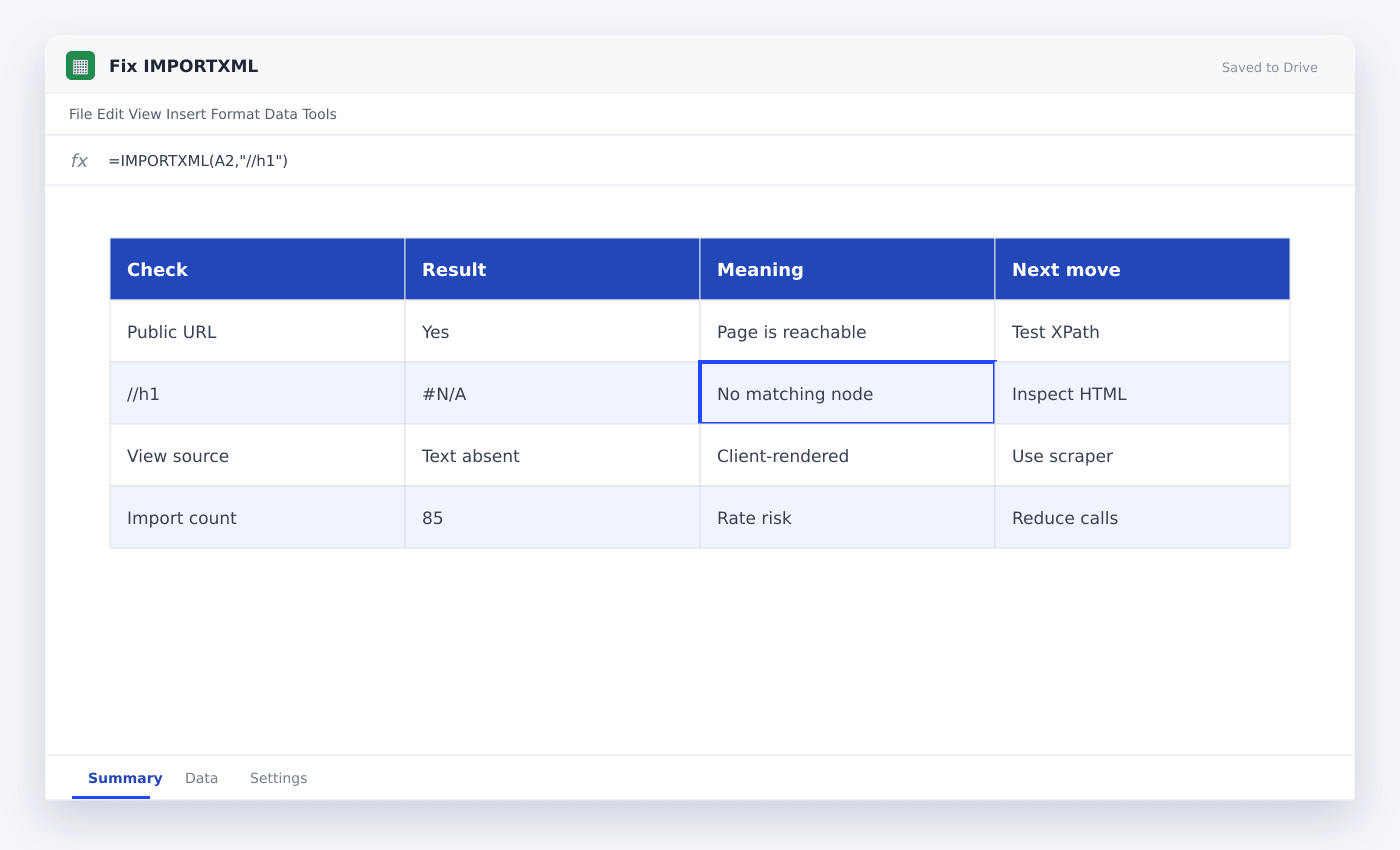Select the "No matching node" cell
This screenshot has height=850, width=1400.
coord(847,393)
